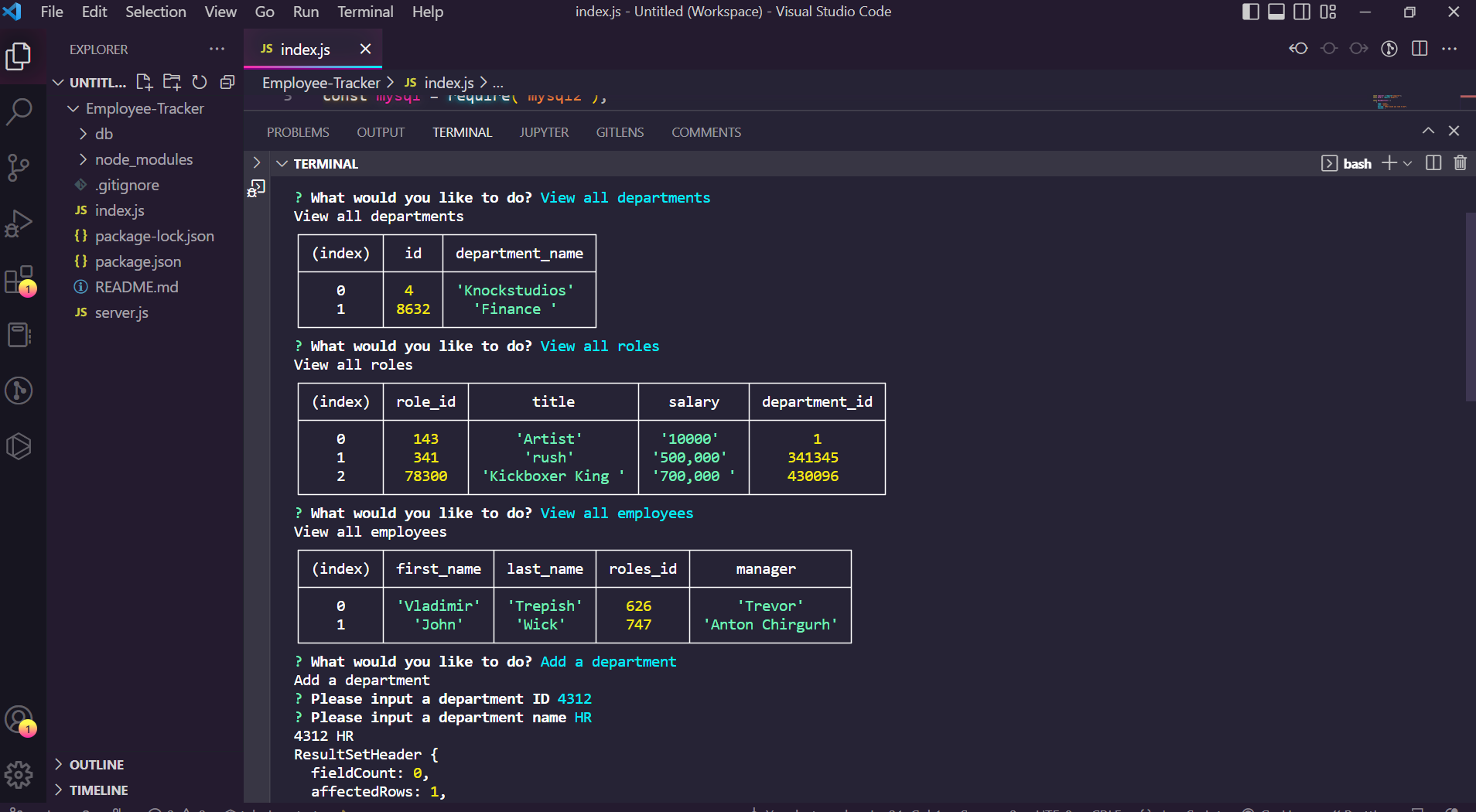This screenshot has height=812, width=1476.
Task: Expand the node_modules folder
Action: tap(84, 159)
